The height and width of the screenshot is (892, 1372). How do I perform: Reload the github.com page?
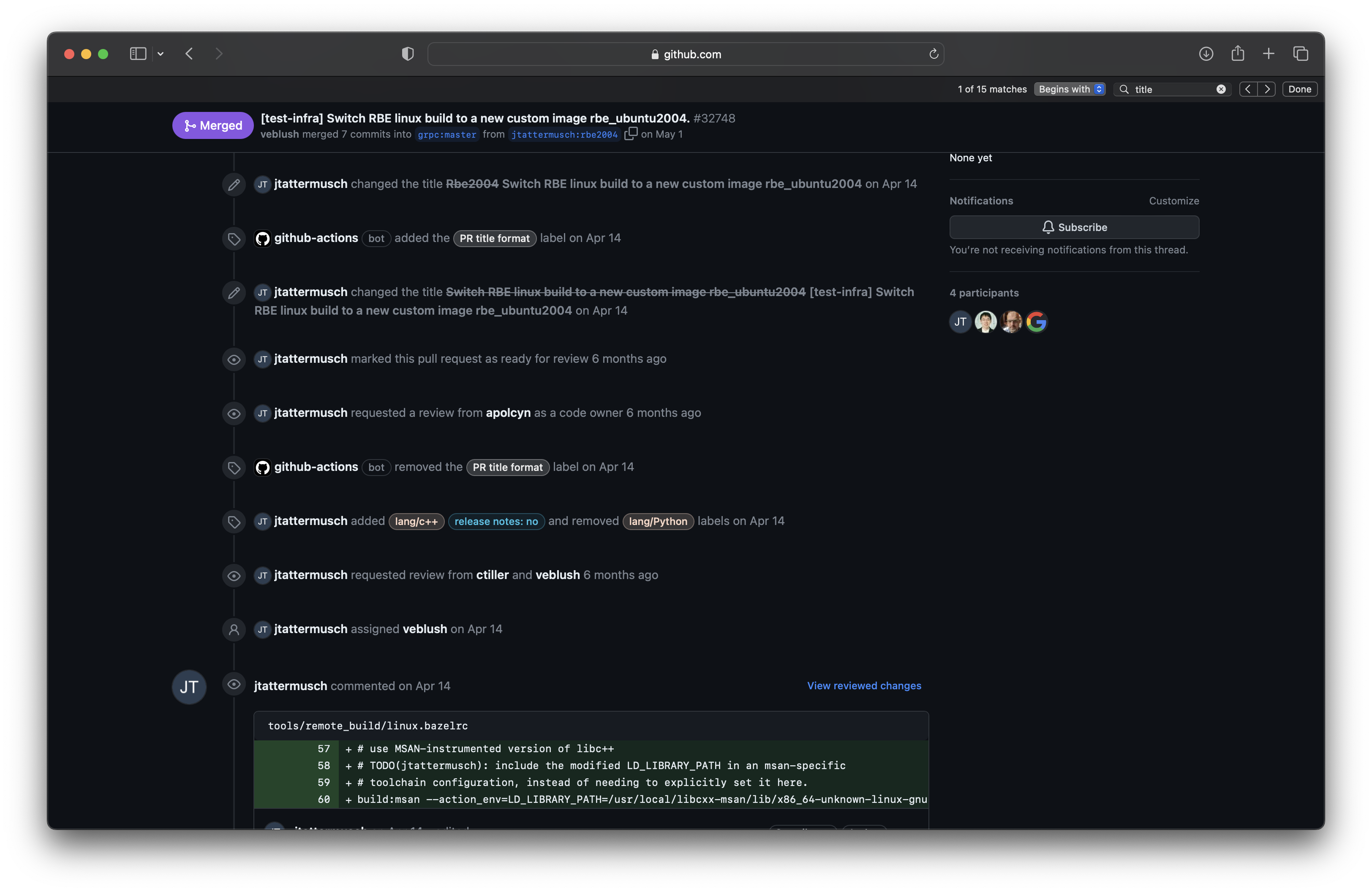click(933, 54)
